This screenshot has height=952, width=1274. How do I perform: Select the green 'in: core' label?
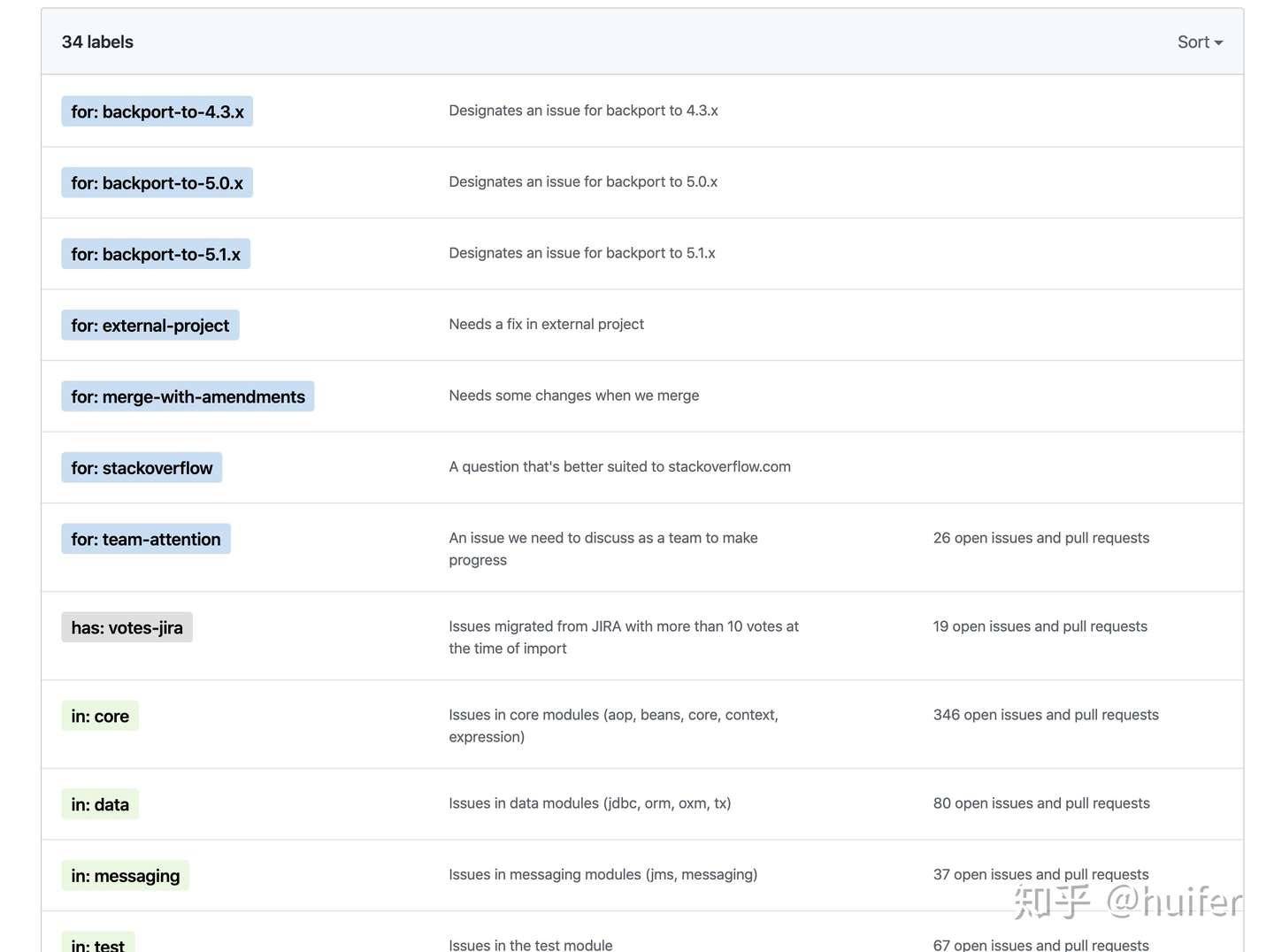coord(100,716)
